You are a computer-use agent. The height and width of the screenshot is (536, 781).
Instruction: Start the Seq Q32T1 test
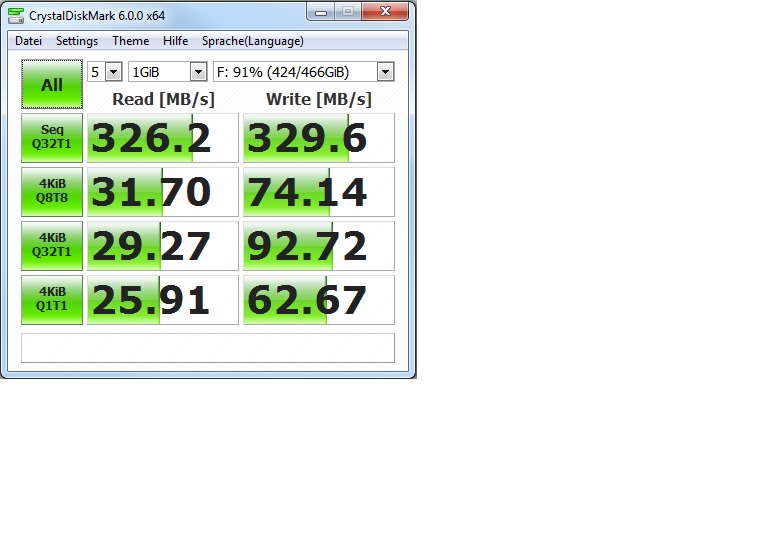pos(52,137)
